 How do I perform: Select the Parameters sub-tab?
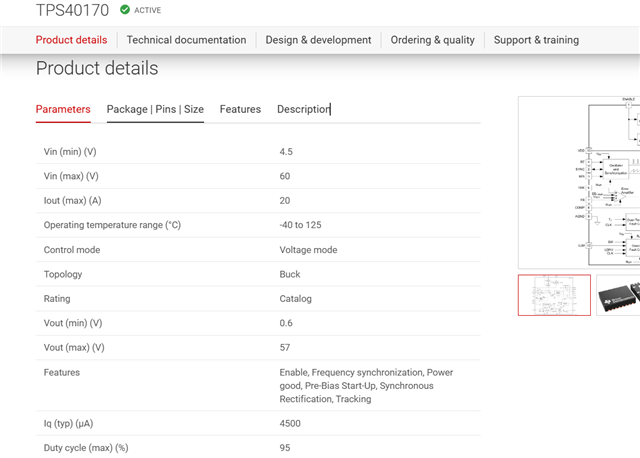click(63, 109)
